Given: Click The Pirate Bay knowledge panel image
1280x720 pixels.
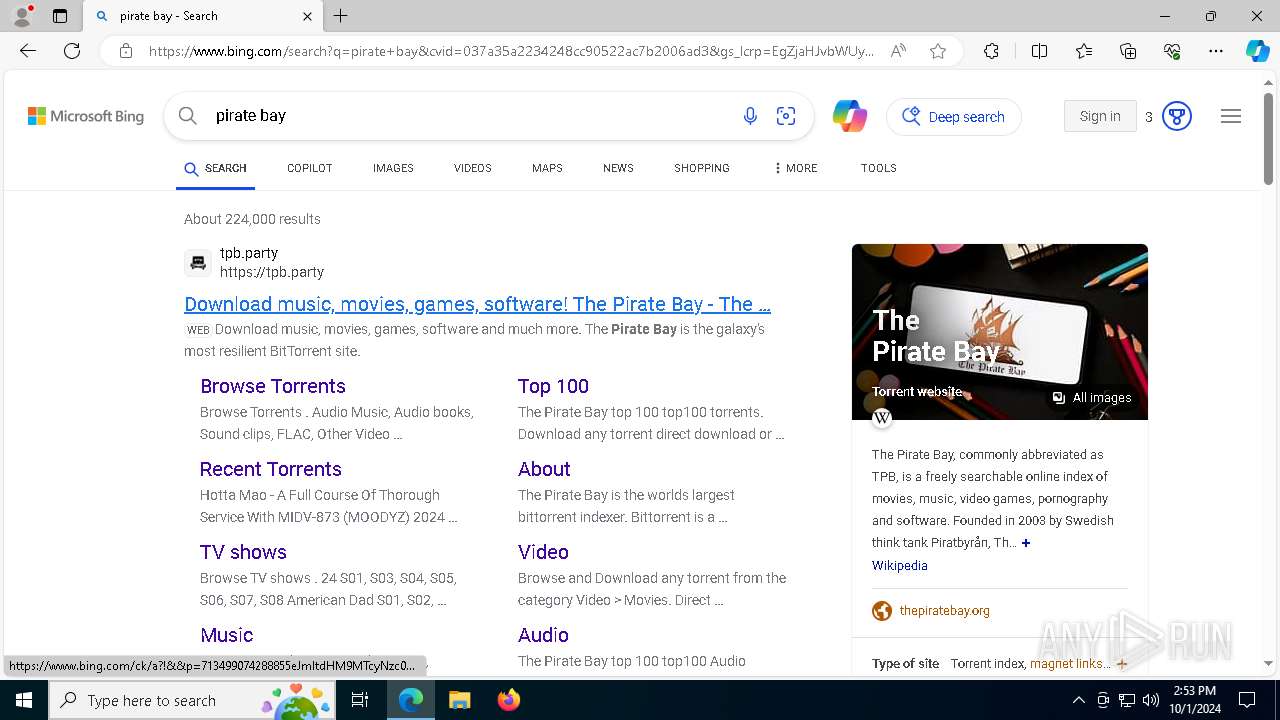Looking at the screenshot, I should point(1000,332).
